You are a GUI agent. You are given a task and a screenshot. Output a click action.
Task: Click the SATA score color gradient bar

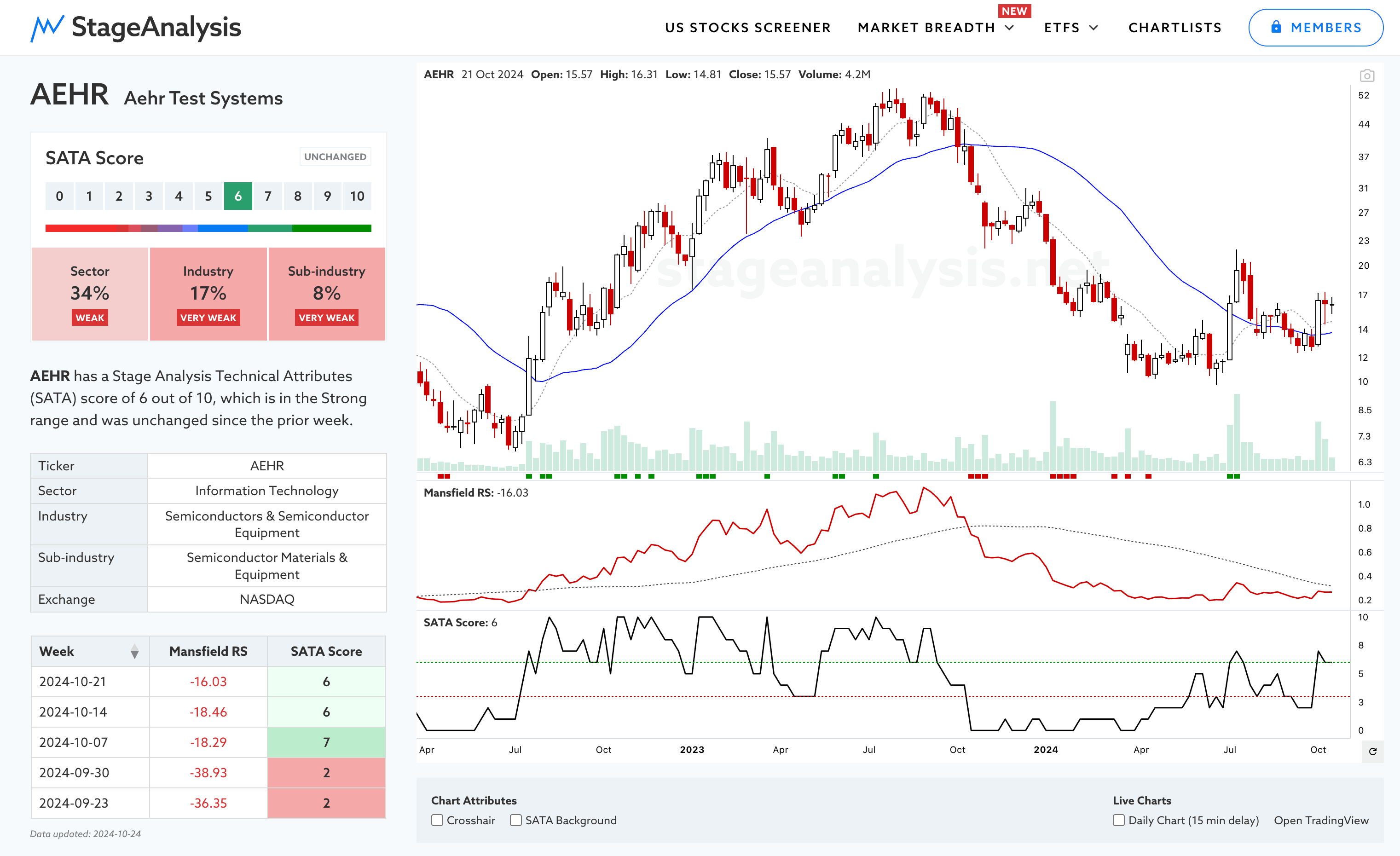[x=208, y=228]
